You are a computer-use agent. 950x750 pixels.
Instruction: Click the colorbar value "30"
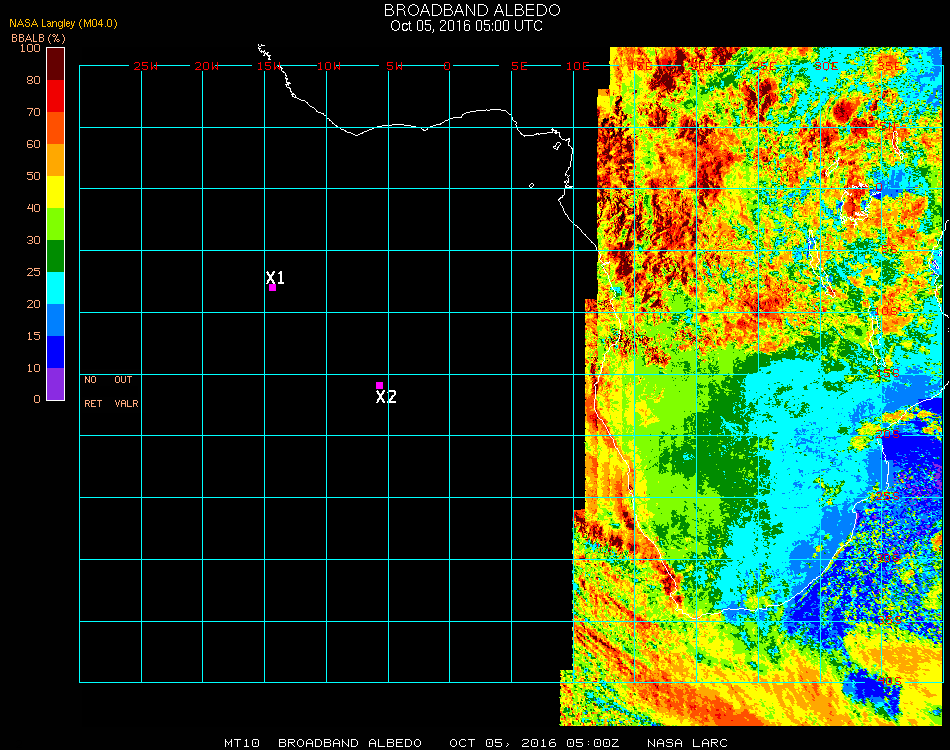point(33,241)
